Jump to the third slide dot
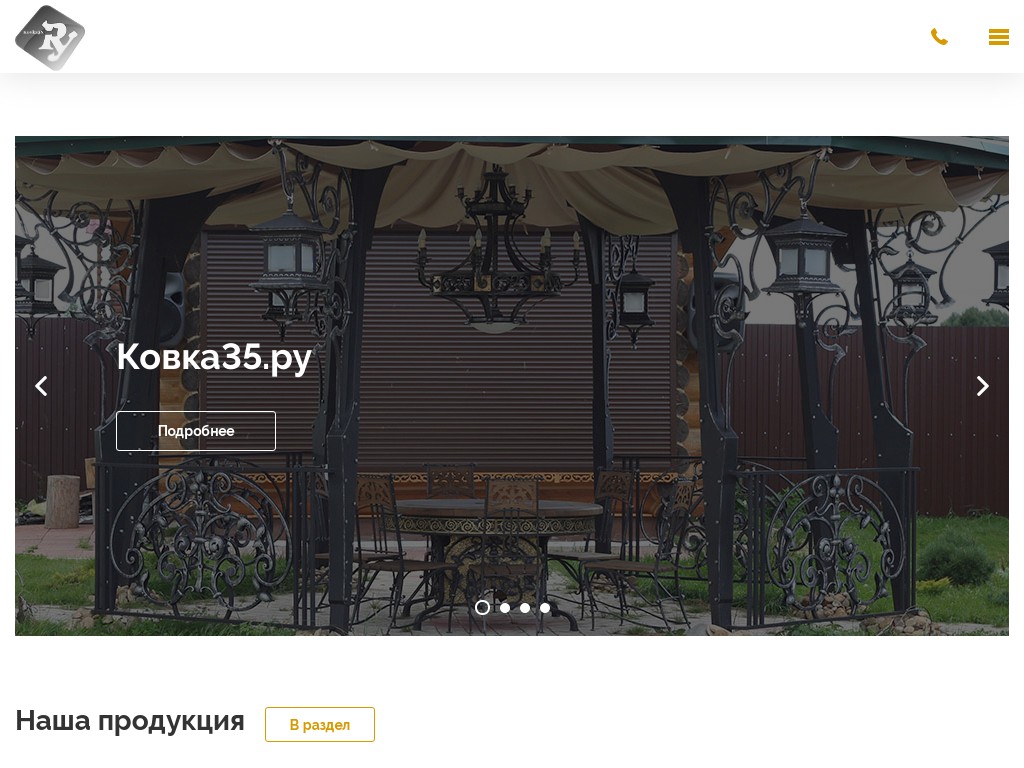The height and width of the screenshot is (768, 1024). click(525, 608)
